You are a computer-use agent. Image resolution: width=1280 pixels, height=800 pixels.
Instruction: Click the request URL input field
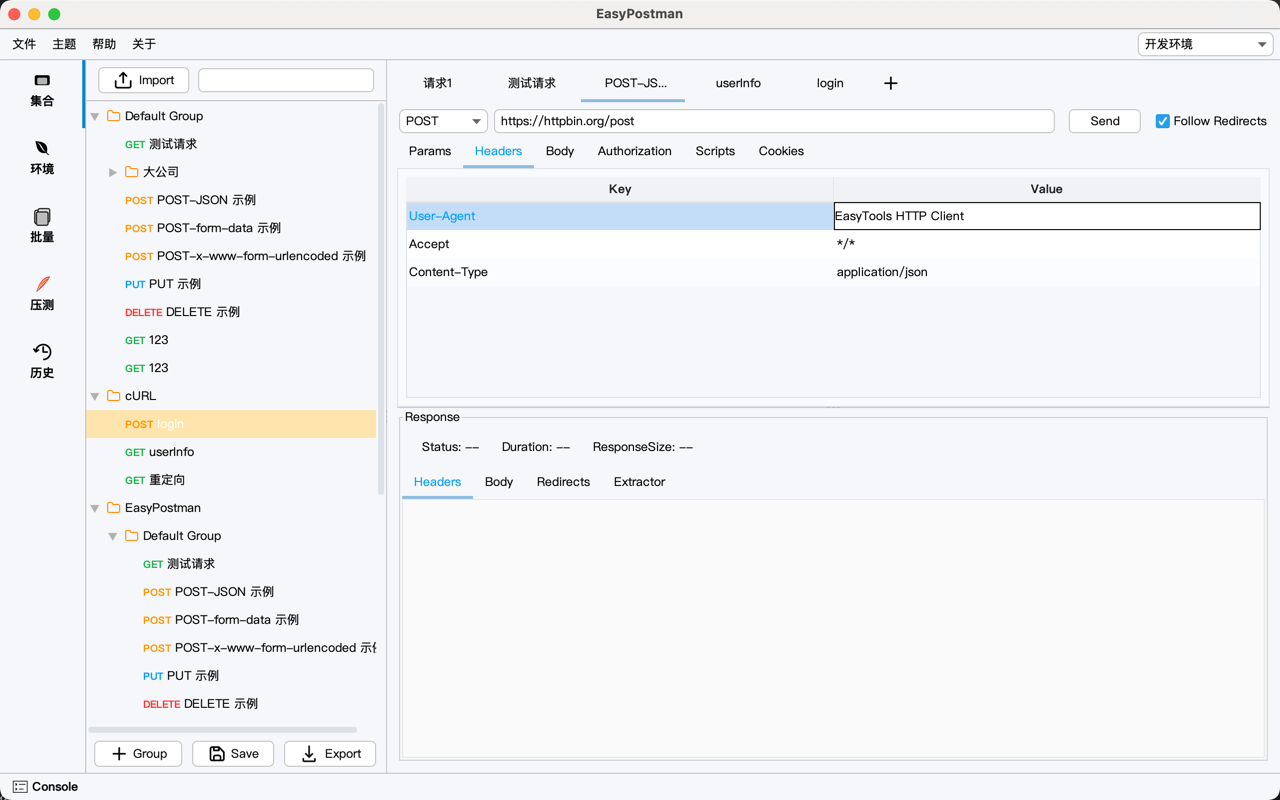tap(774, 121)
